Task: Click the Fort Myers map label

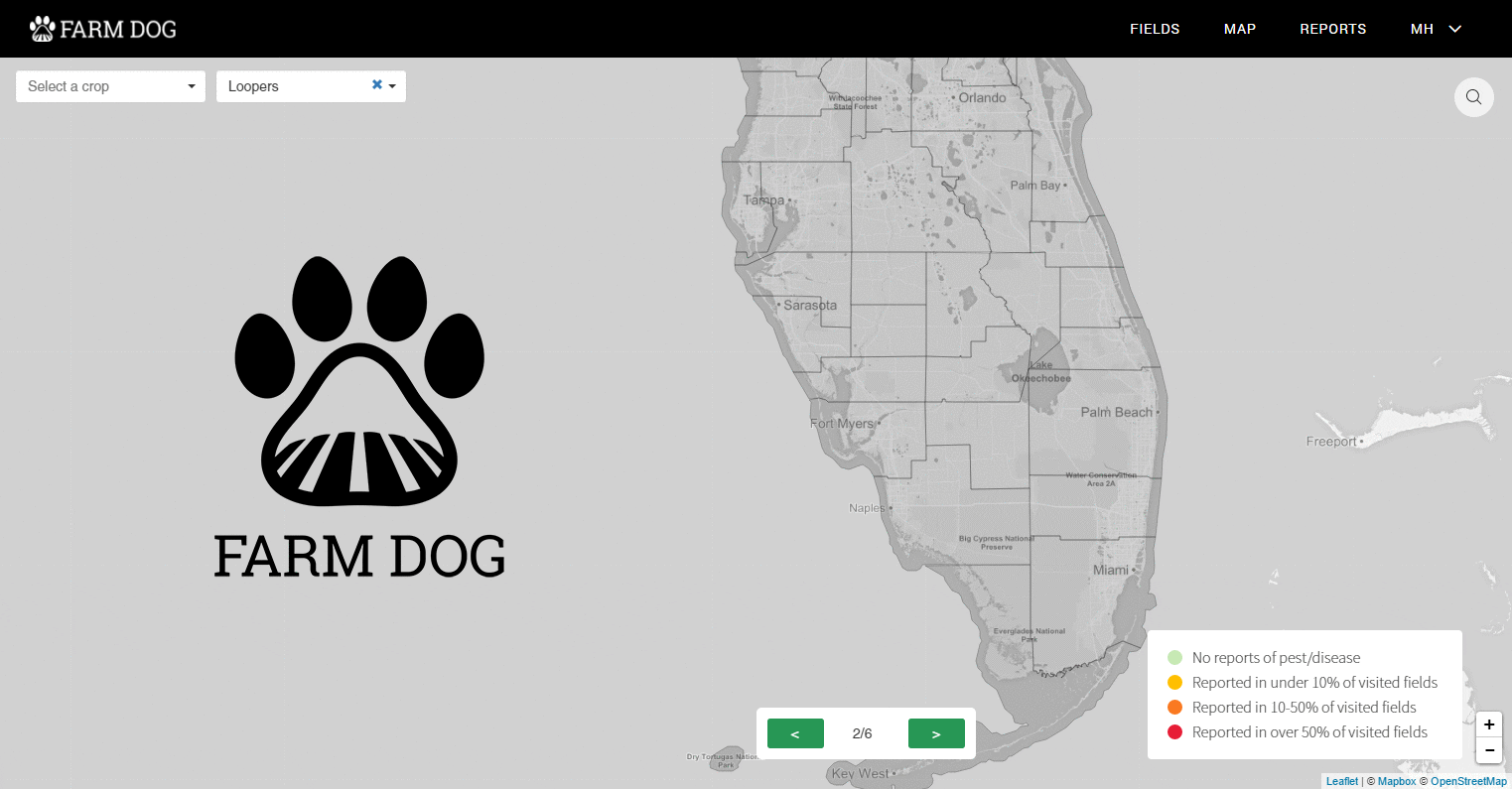Action: [842, 423]
